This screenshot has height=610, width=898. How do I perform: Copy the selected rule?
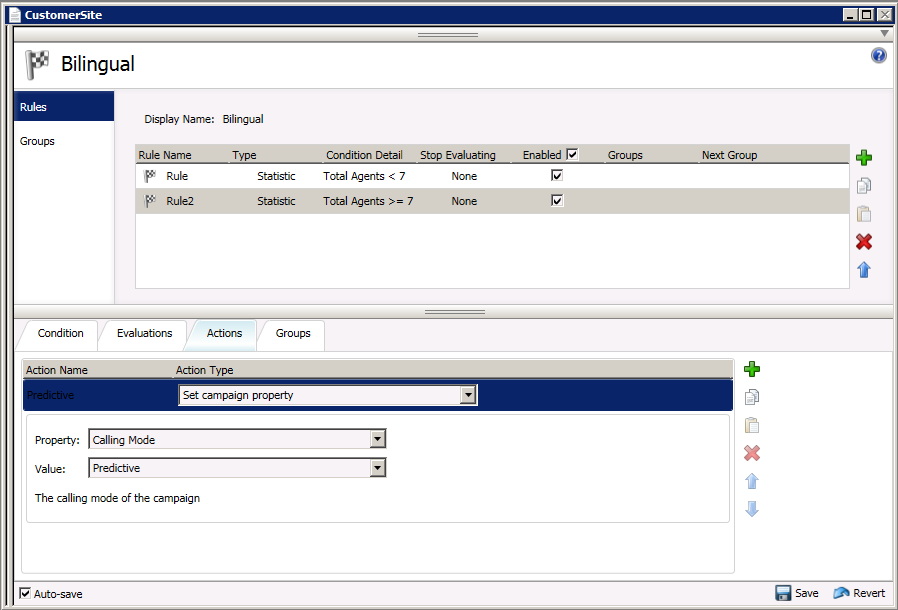coord(864,185)
